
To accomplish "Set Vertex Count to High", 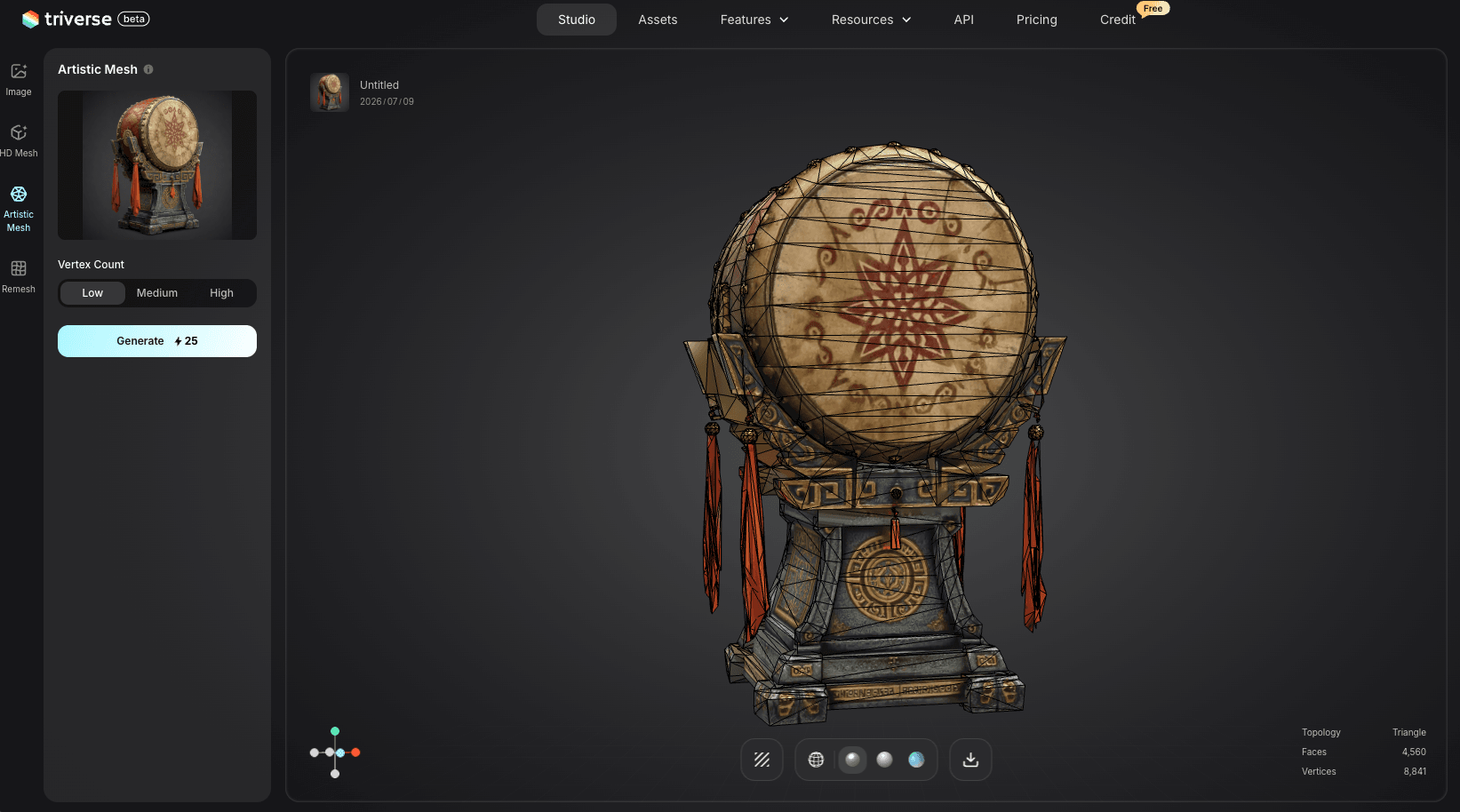I will (221, 293).
